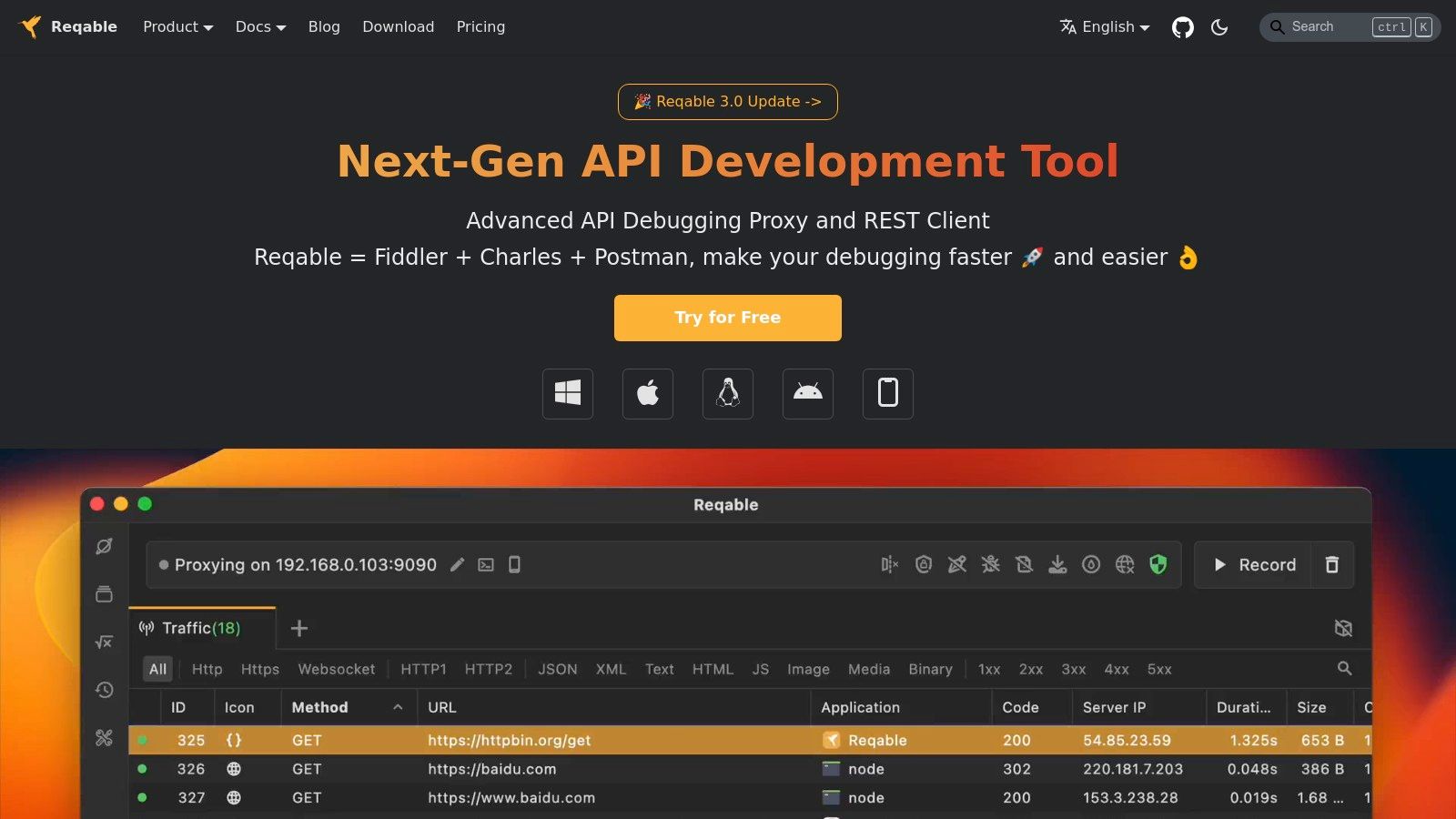The image size is (1456, 819).
Task: Select the All filter
Action: coord(157,670)
